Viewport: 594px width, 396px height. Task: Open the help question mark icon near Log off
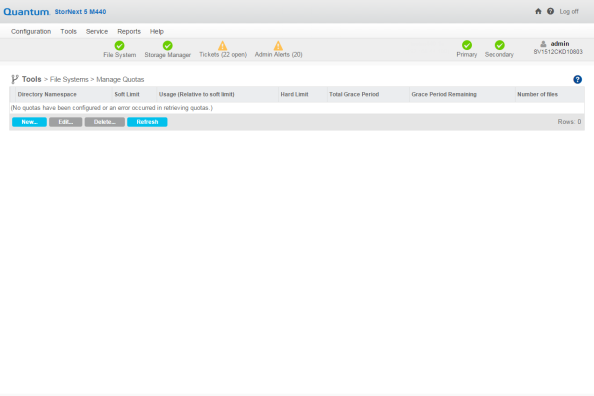pyautogui.click(x=550, y=11)
